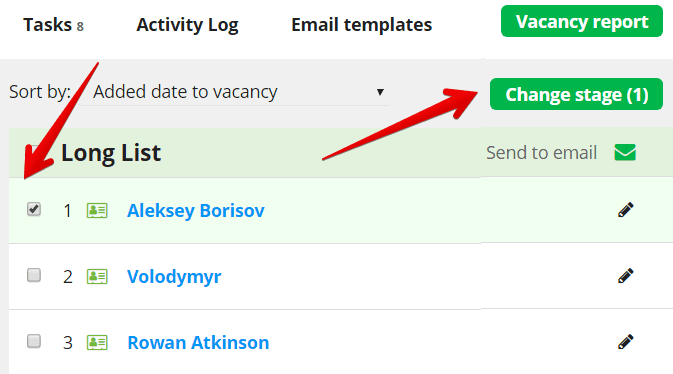Open the Sort by dropdown
The height and width of the screenshot is (374, 673).
235,92
